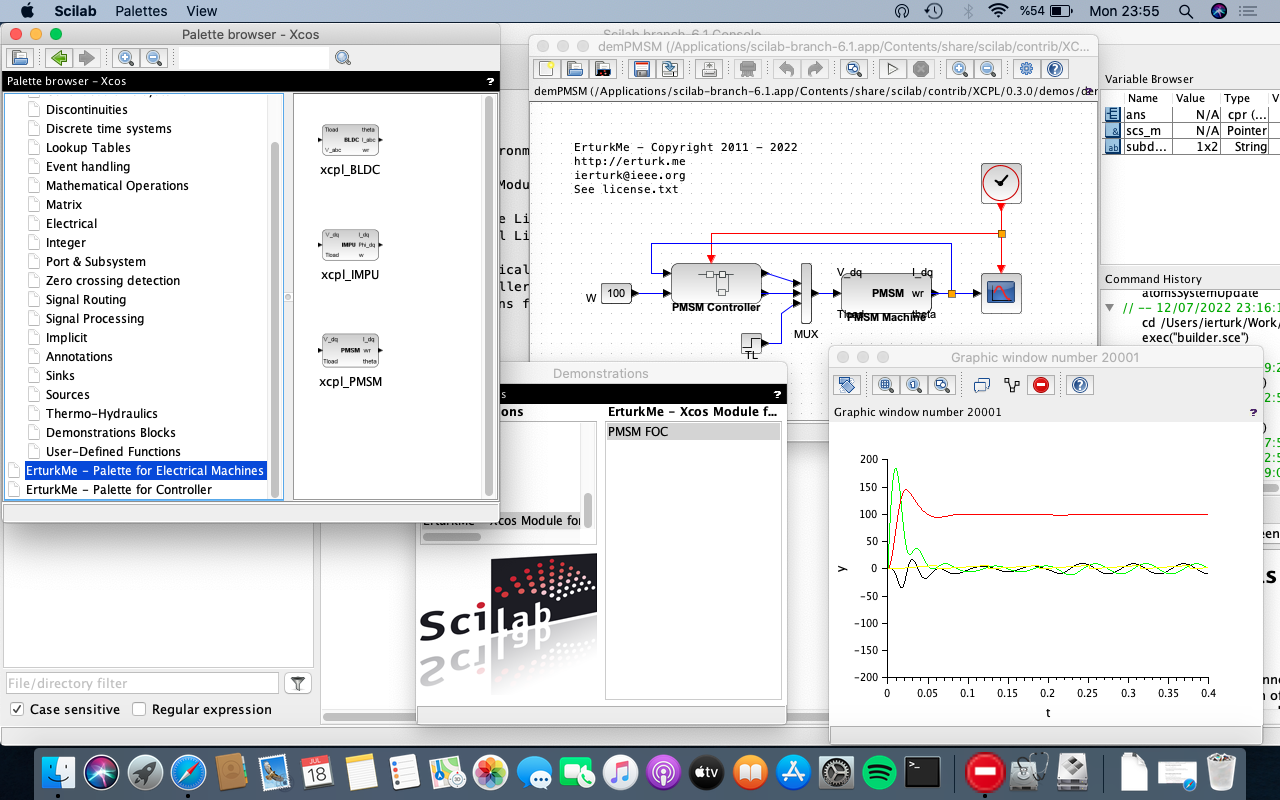Uncheck the Case sensitive checkbox
1280x800 pixels.
pyautogui.click(x=17, y=709)
